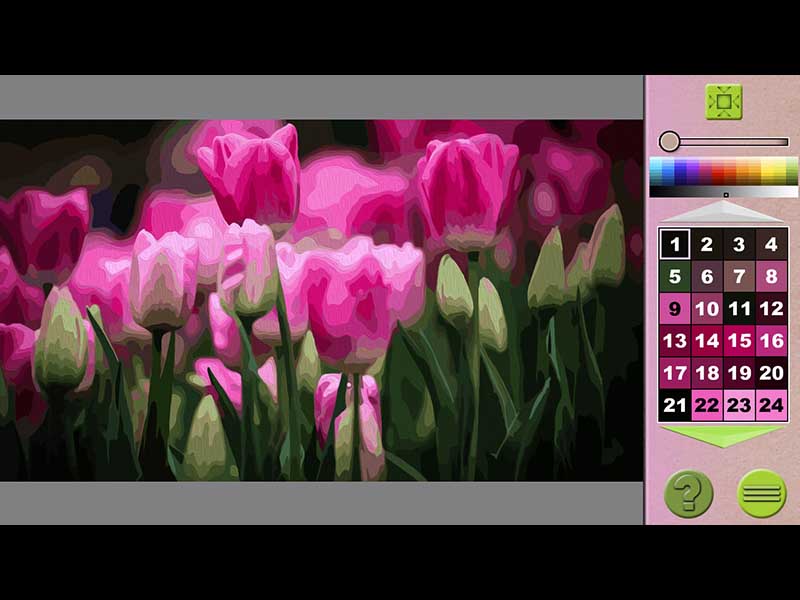Viewport: 800px width, 600px height.
Task: Select color number 13 swatch
Action: (x=674, y=340)
